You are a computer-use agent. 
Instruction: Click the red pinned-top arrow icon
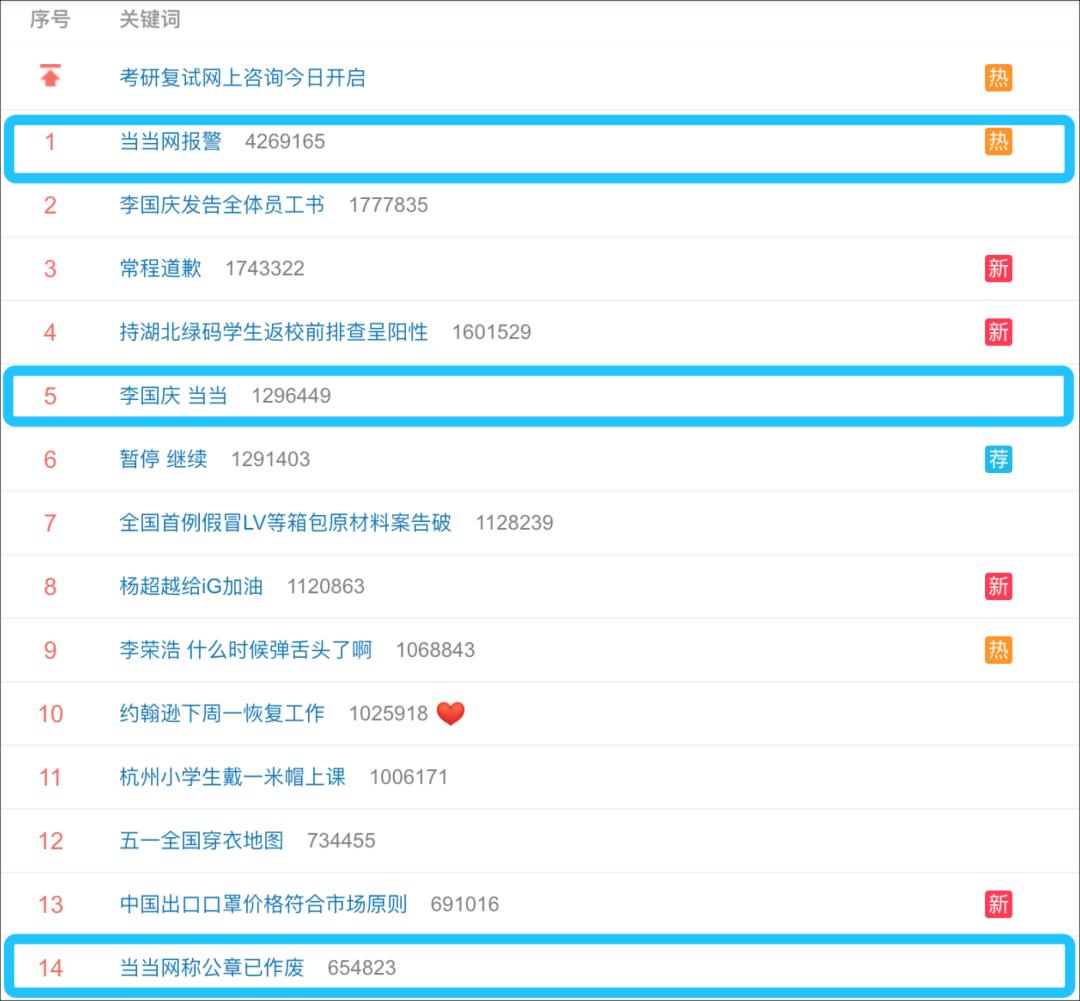click(x=50, y=76)
